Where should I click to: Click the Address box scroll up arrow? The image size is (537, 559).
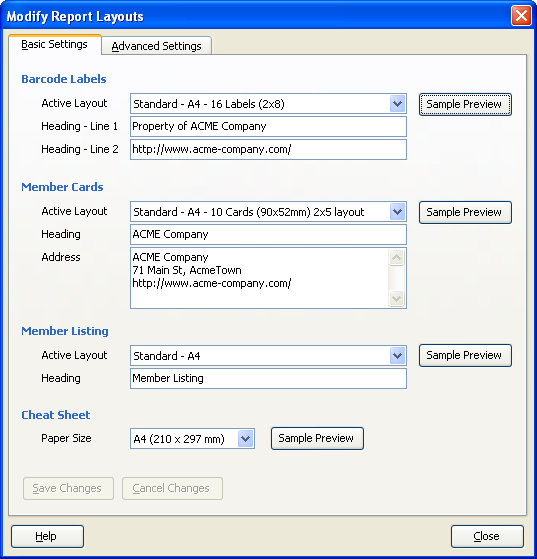click(397, 257)
